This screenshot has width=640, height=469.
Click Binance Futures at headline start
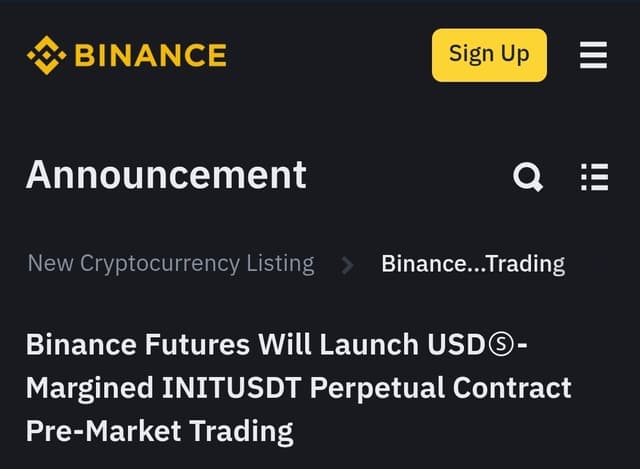[138, 345]
